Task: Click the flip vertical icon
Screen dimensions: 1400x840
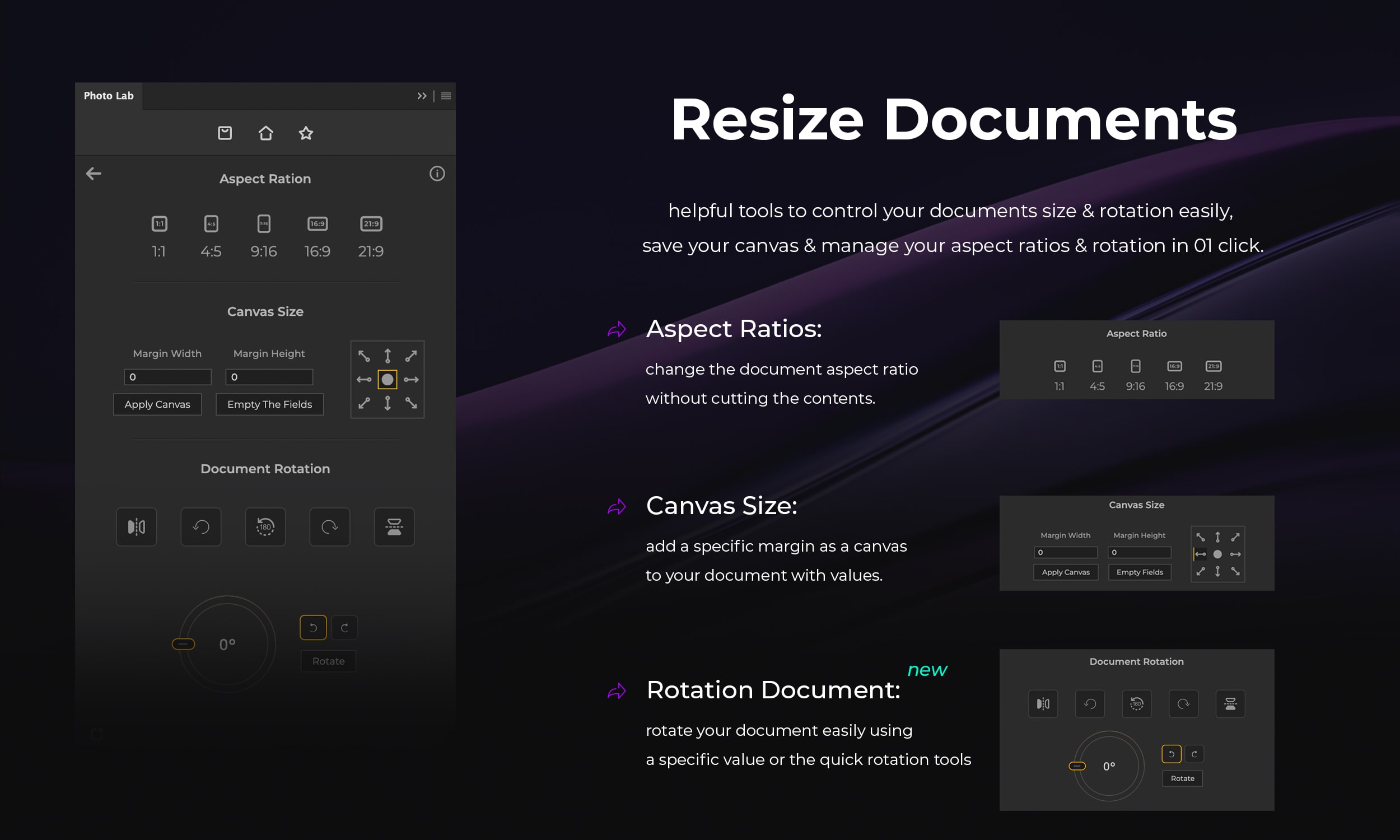Action: click(394, 527)
